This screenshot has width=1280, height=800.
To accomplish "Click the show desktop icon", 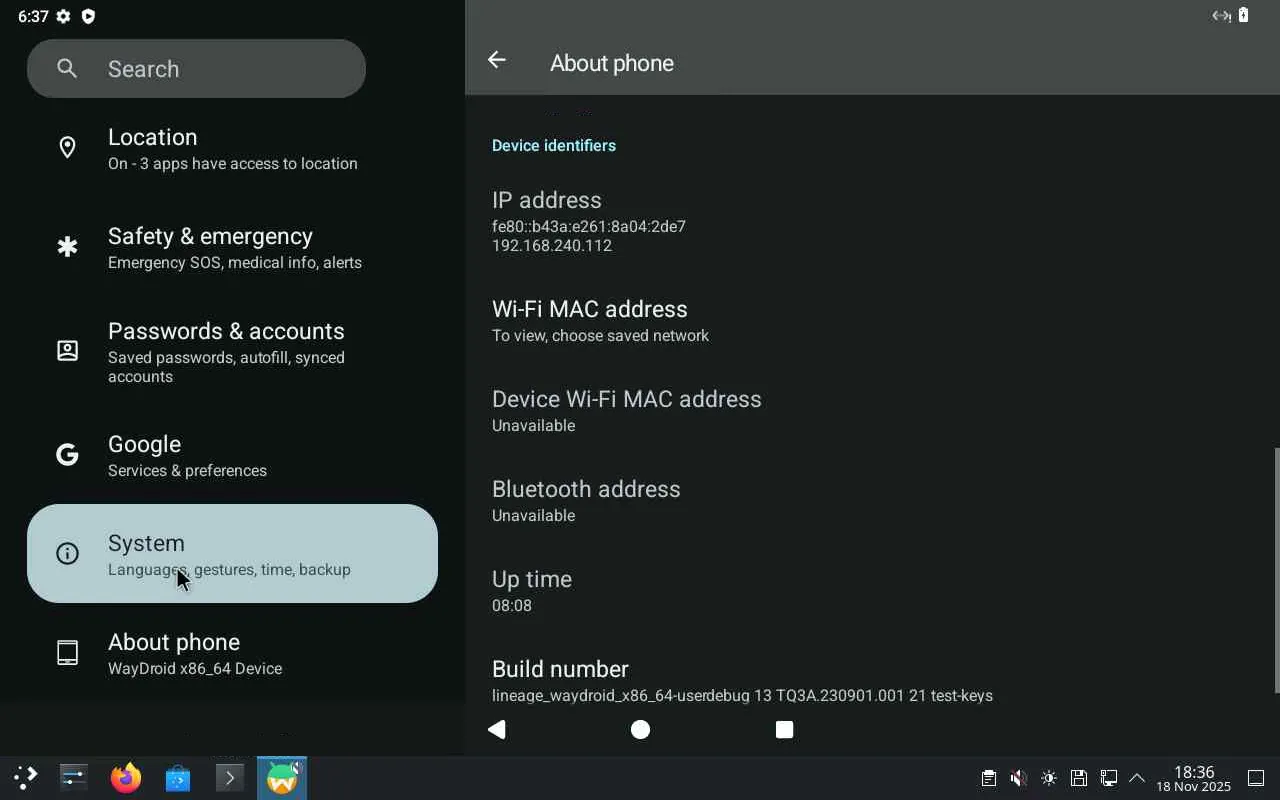I will tap(1256, 778).
